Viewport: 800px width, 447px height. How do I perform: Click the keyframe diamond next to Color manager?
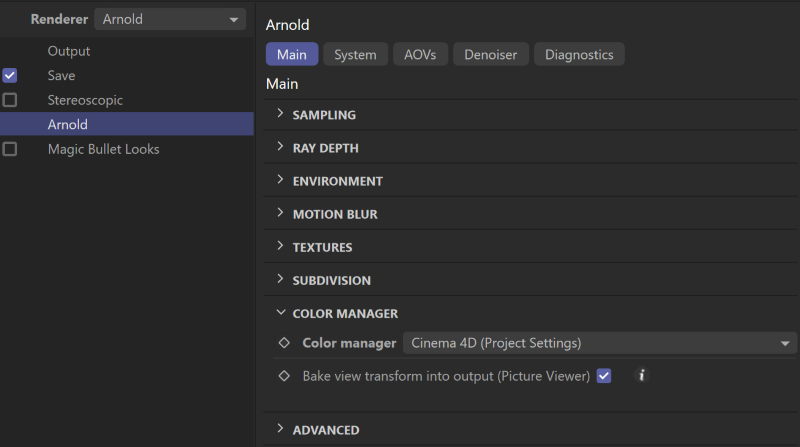tap(284, 343)
